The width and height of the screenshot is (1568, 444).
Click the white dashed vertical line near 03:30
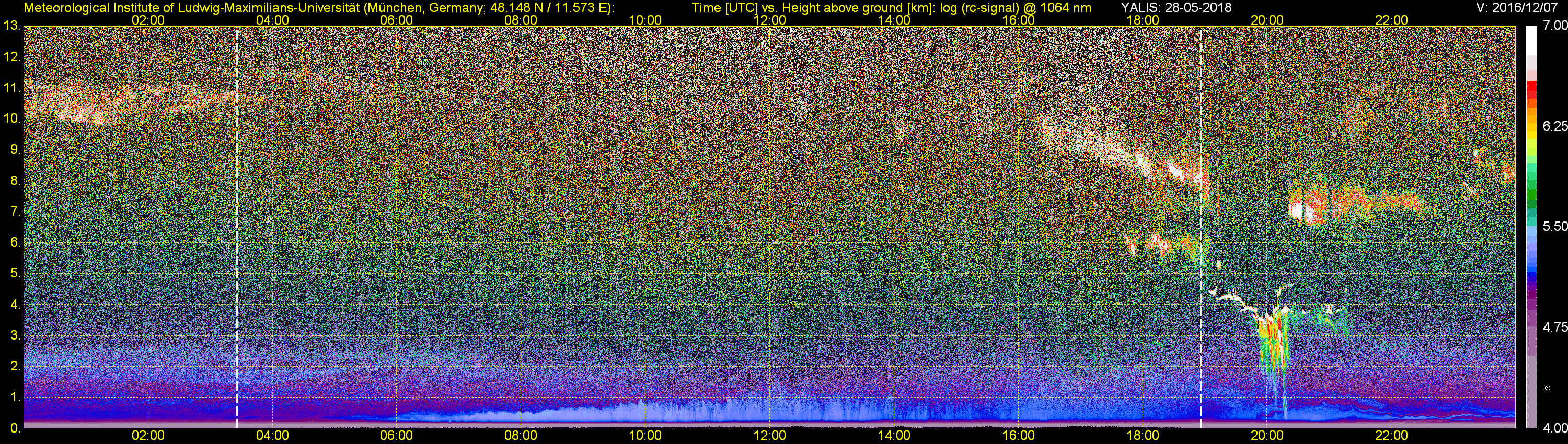coord(237,227)
